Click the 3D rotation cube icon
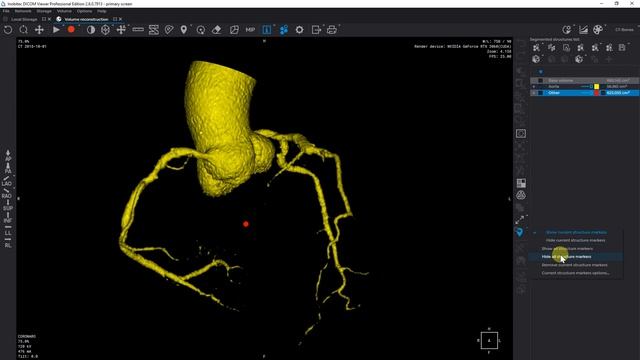 [x=105, y=30]
